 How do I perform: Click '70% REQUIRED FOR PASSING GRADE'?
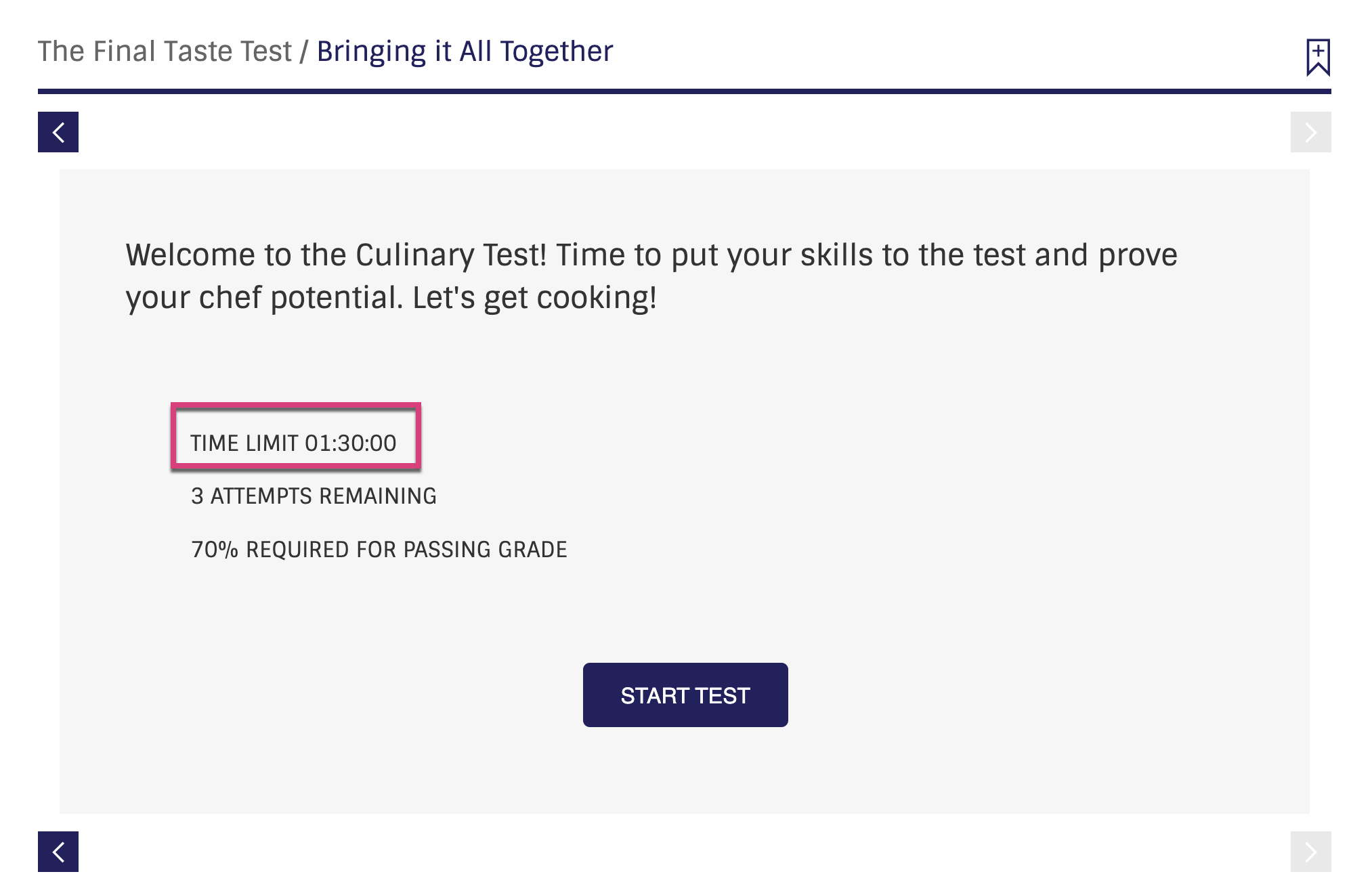click(x=379, y=549)
